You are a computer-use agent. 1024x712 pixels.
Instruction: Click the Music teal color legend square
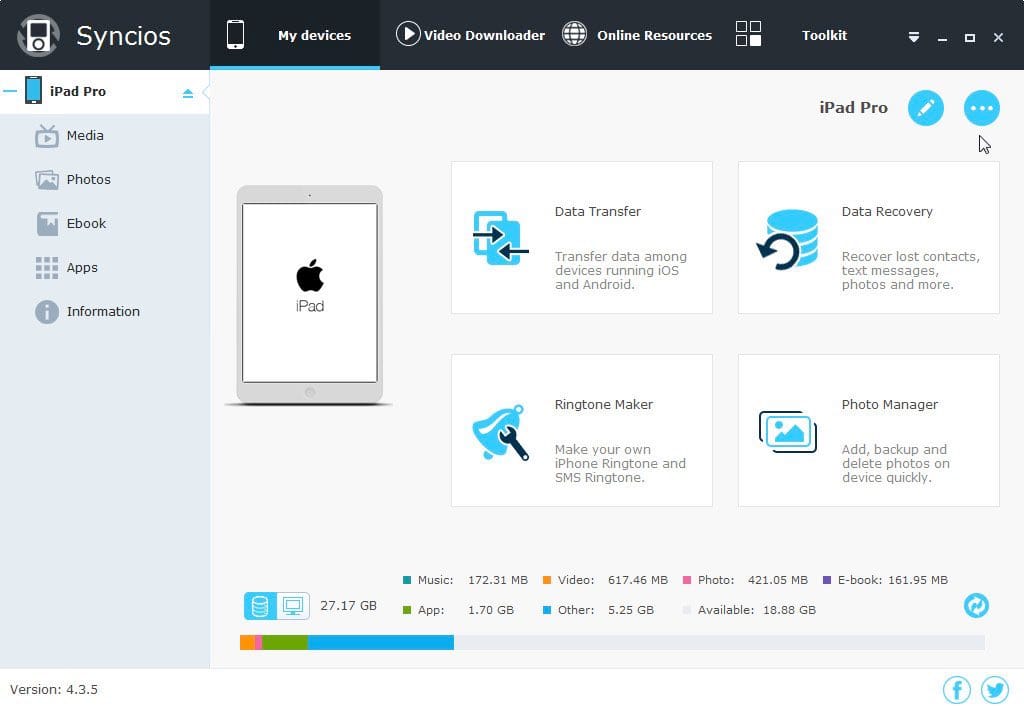coord(407,580)
